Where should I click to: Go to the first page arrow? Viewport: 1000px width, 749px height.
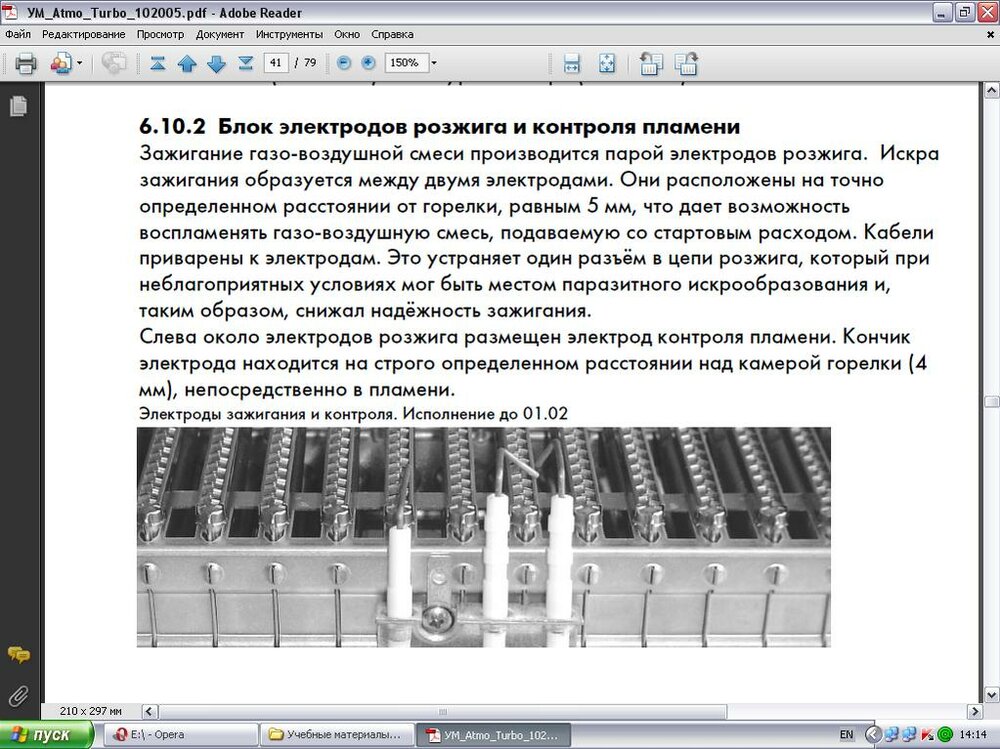coord(157,63)
